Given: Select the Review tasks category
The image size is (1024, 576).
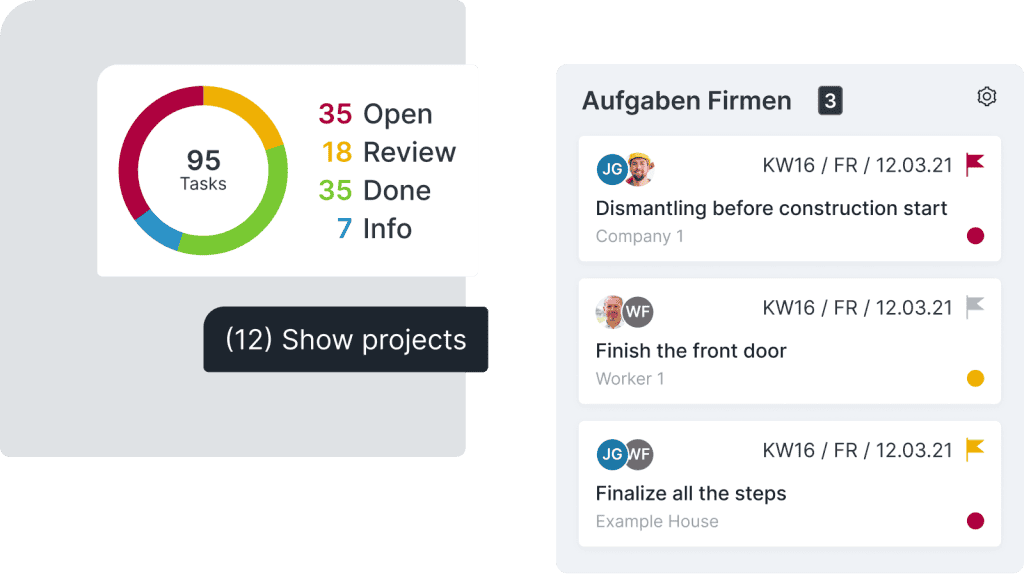Looking at the screenshot, I should [x=390, y=152].
